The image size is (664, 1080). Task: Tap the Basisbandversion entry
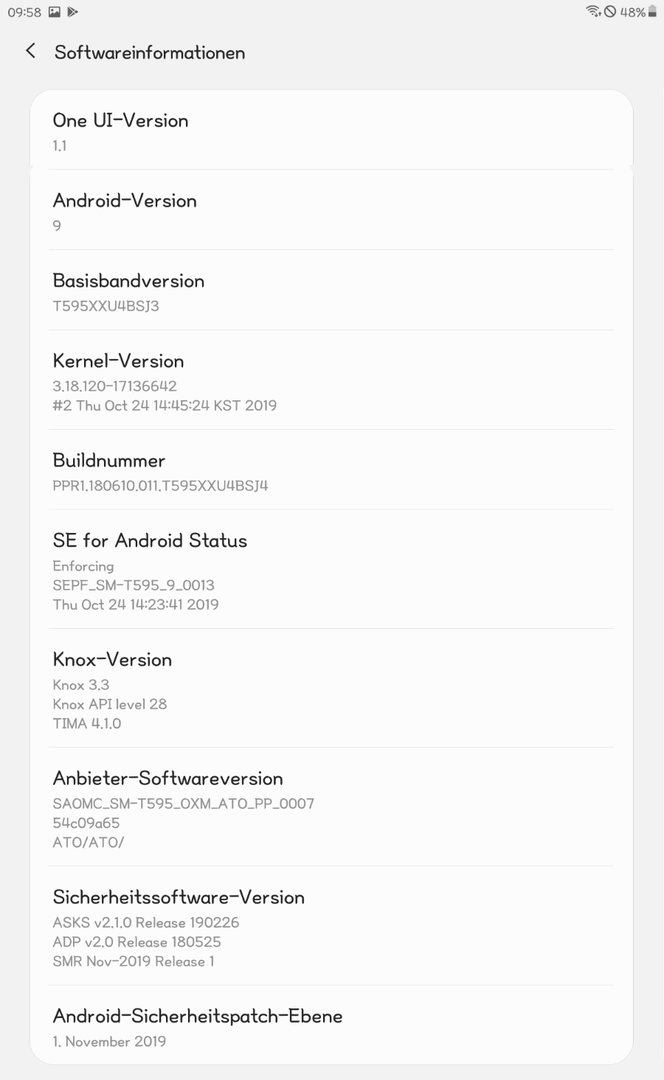pyautogui.click(x=331, y=290)
